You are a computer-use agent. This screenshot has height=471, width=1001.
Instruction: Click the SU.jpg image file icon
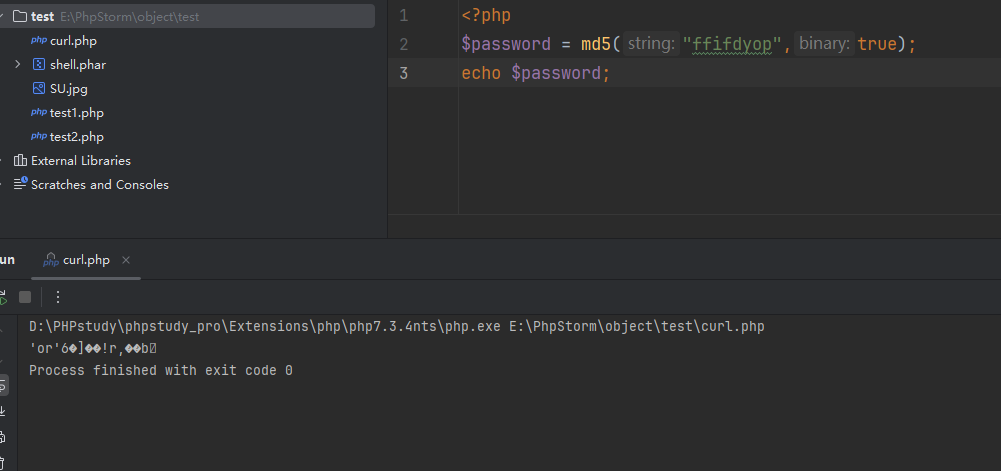(x=39, y=89)
